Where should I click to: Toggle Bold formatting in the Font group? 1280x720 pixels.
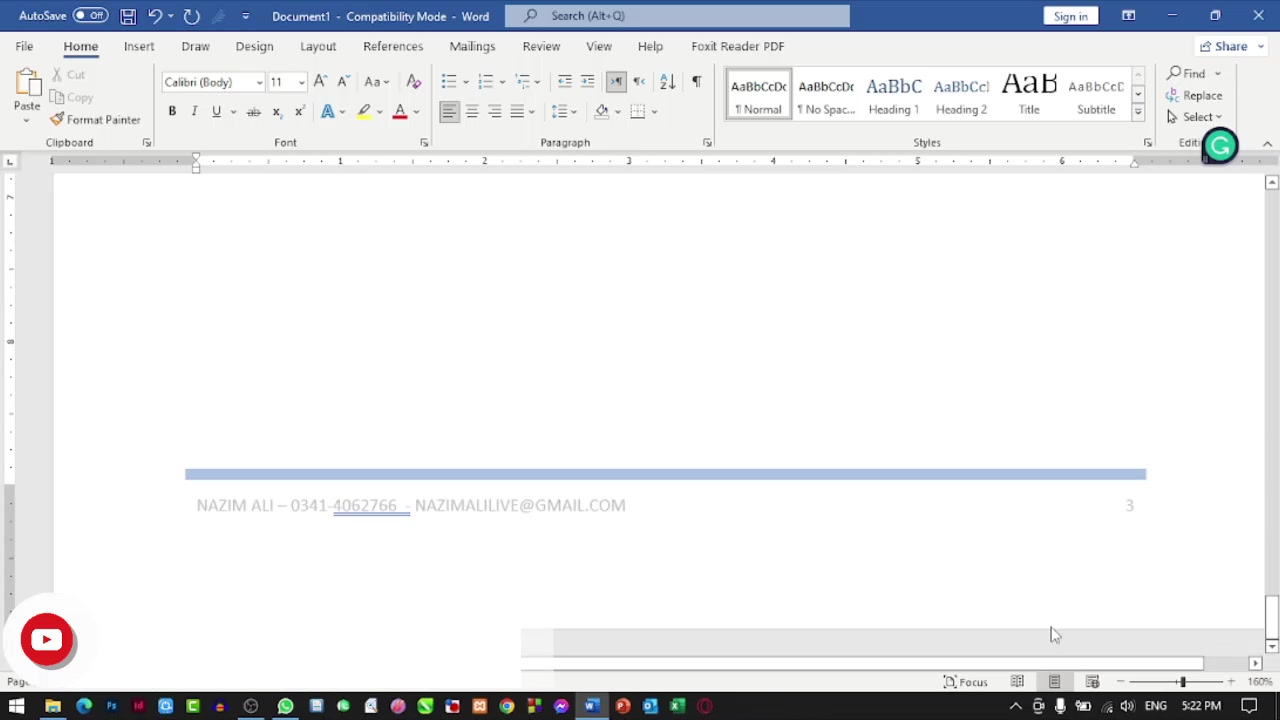172,111
